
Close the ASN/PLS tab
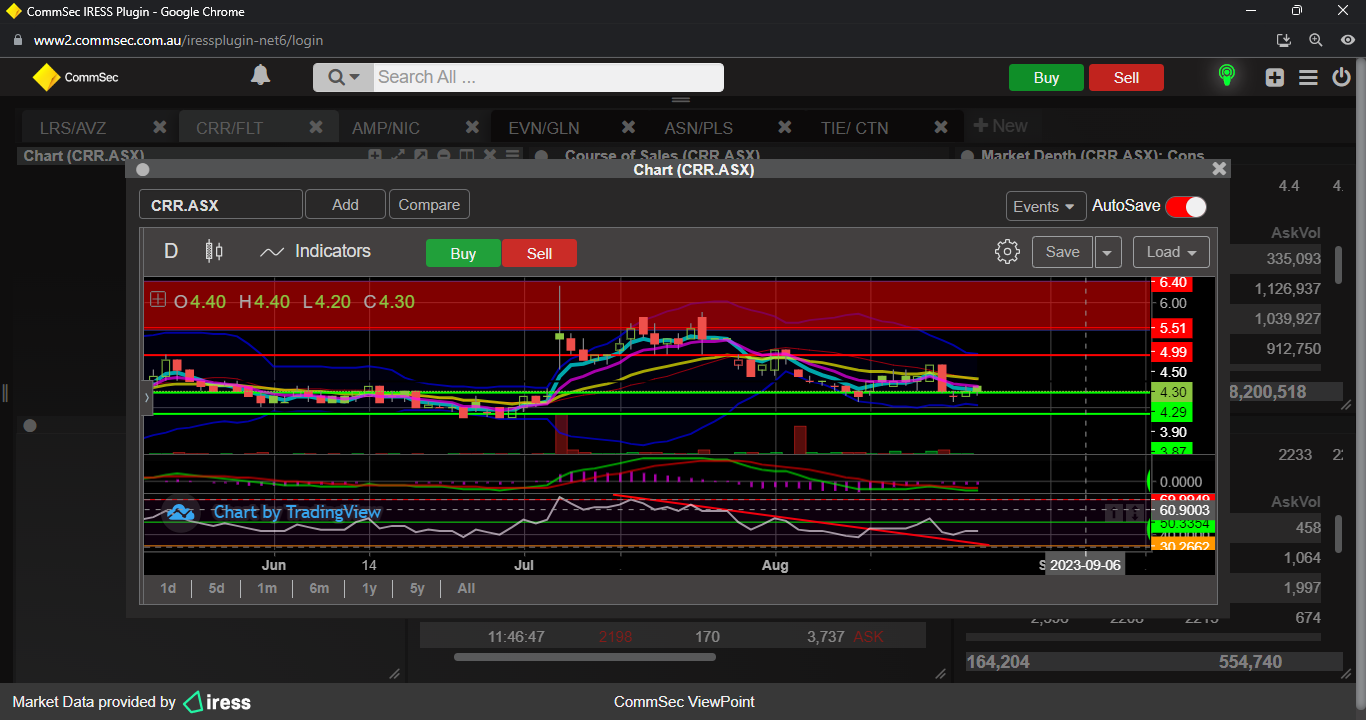click(x=784, y=127)
